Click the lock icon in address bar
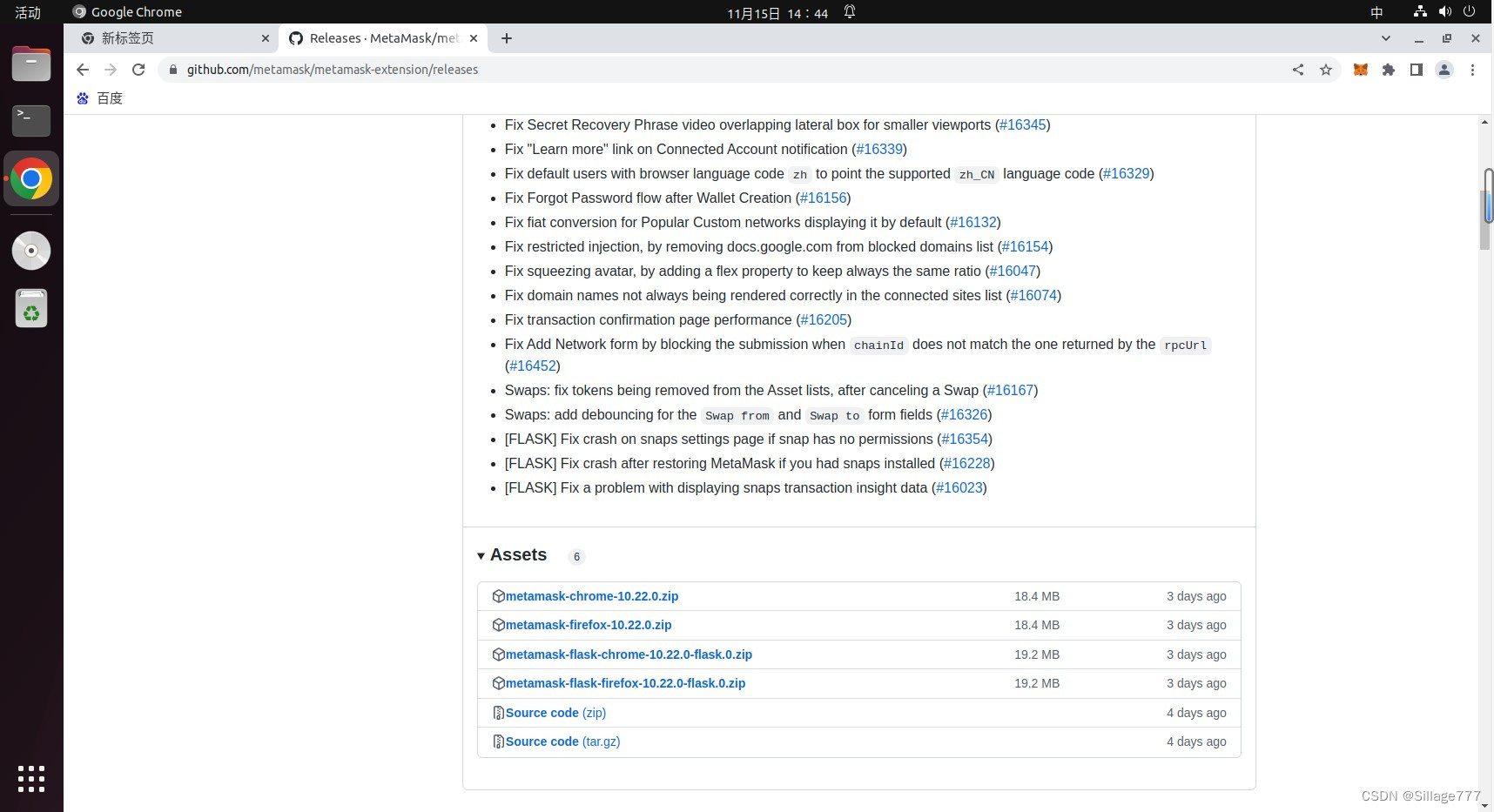Screen dimensions: 1494x812 pos(173,70)
